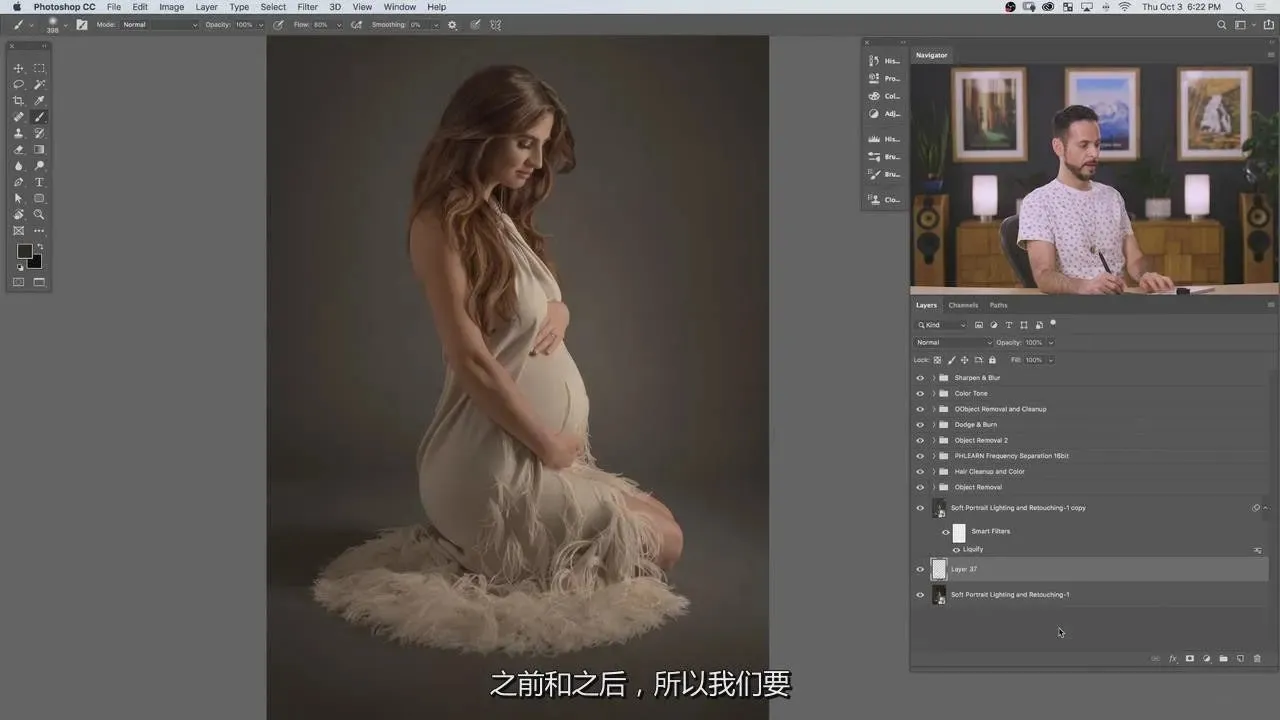This screenshot has width=1280, height=720.
Task: Select the Soft Portrait Lighting and Retouching-1 layer
Action: [1010, 595]
